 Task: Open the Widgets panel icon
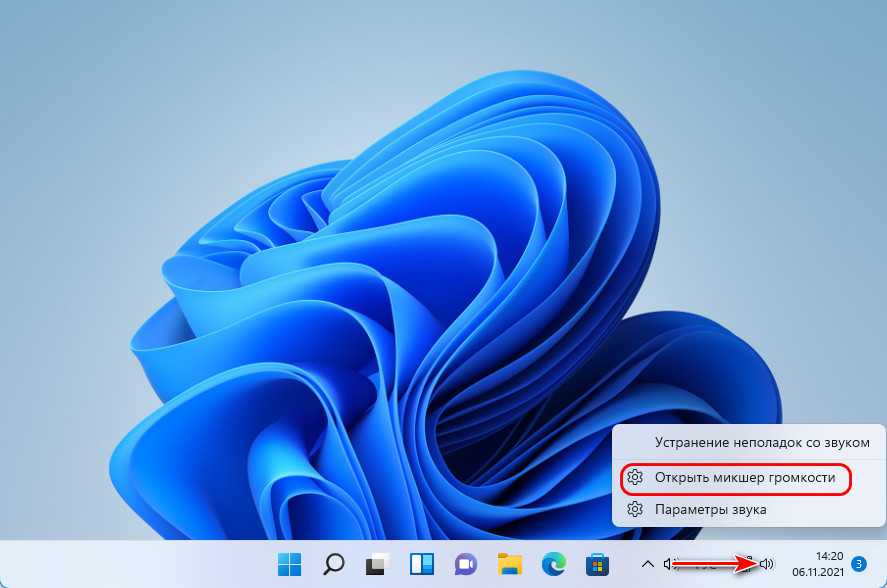point(421,564)
